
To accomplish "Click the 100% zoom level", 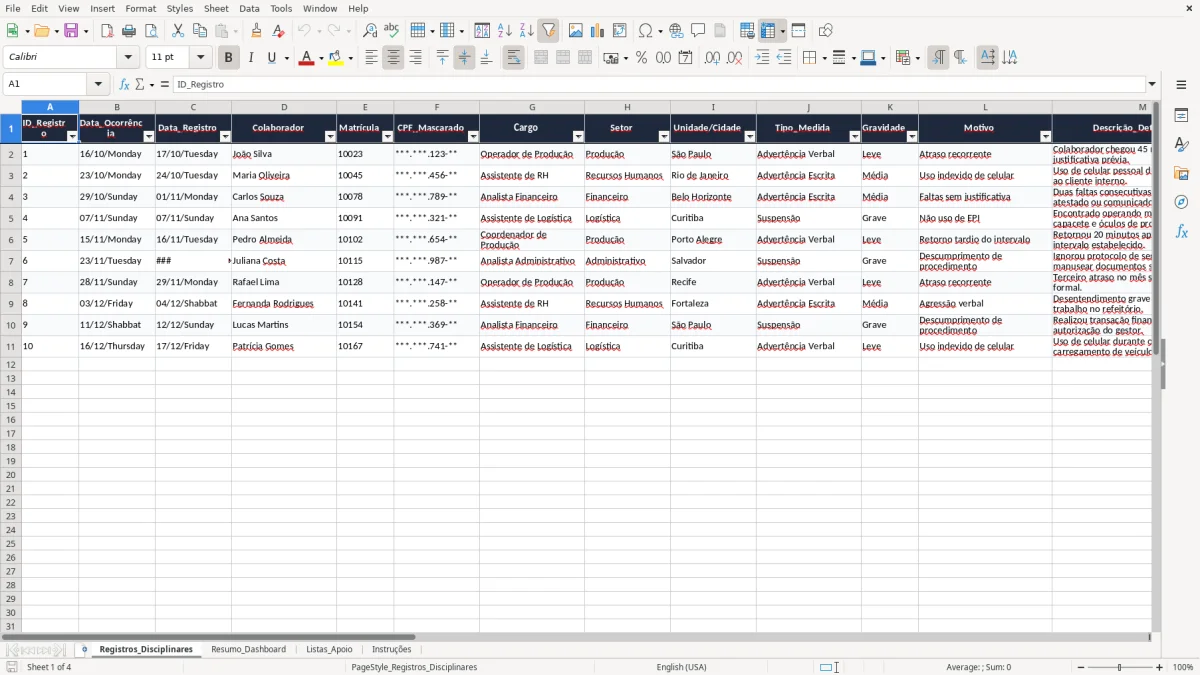I will 1183,667.
